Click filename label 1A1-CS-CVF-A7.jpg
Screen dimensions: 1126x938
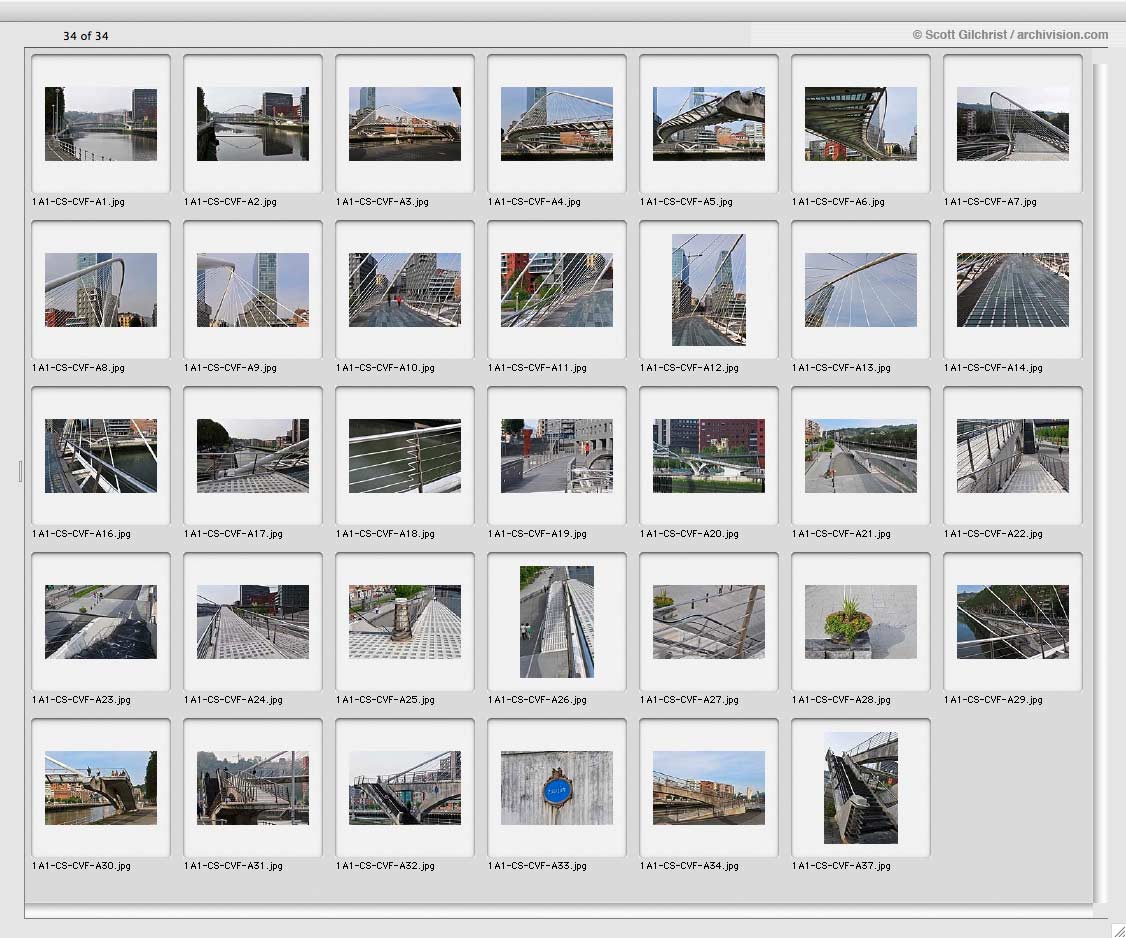[990, 202]
